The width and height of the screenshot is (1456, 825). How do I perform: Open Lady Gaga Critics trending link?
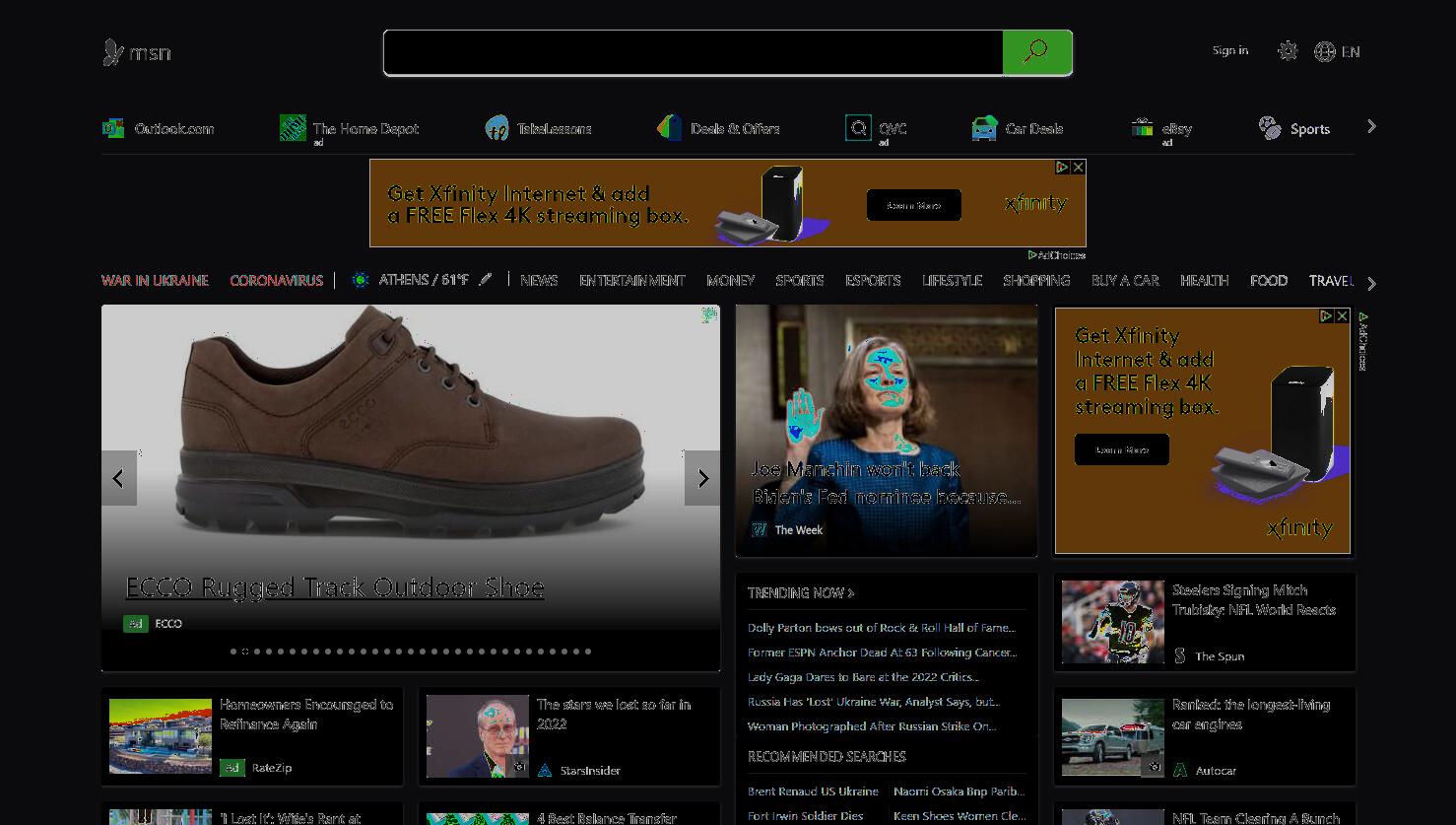[863, 677]
